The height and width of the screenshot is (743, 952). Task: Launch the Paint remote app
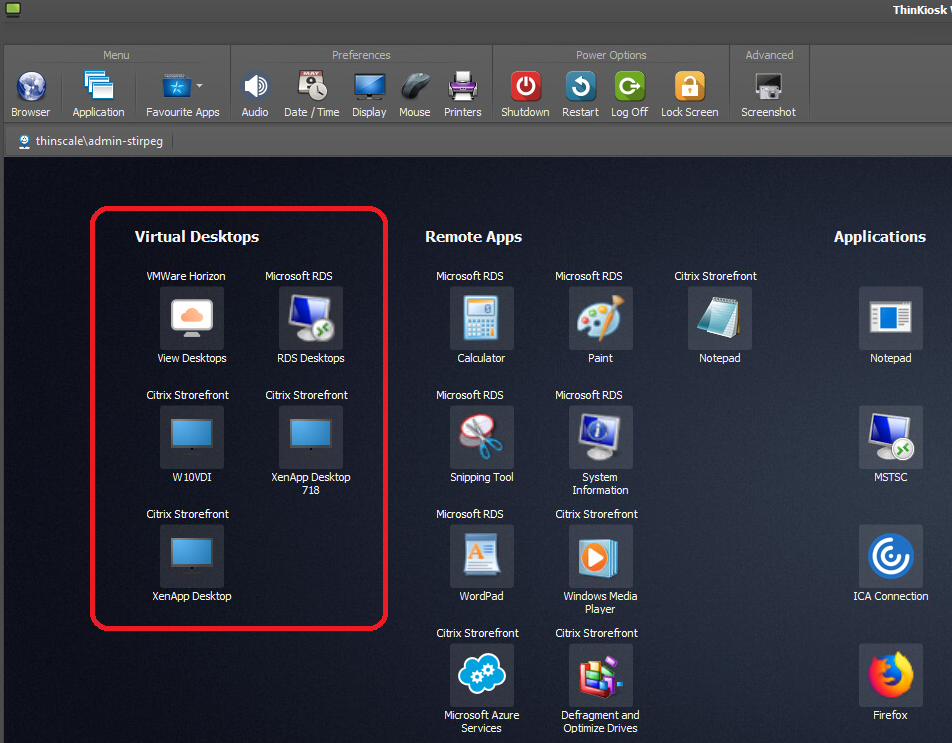click(600, 317)
